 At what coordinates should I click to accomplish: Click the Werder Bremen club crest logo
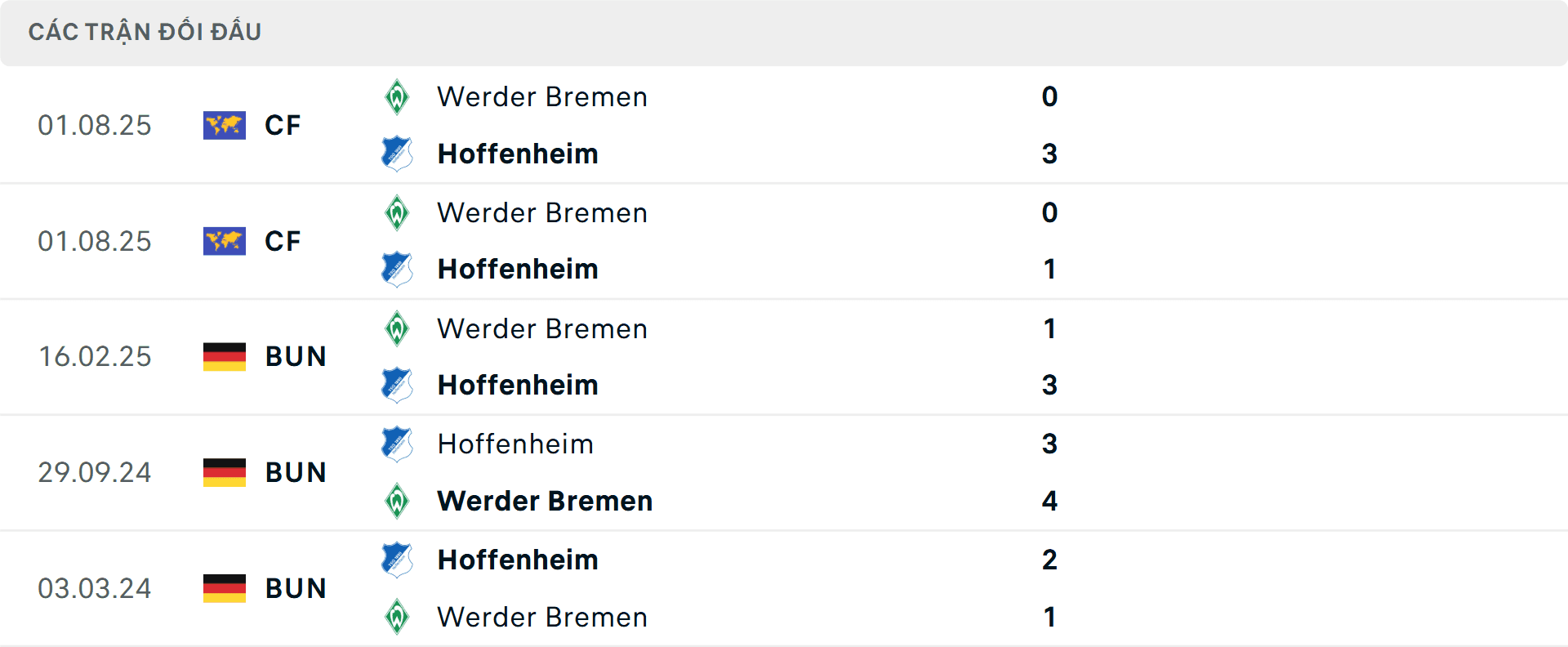398,96
